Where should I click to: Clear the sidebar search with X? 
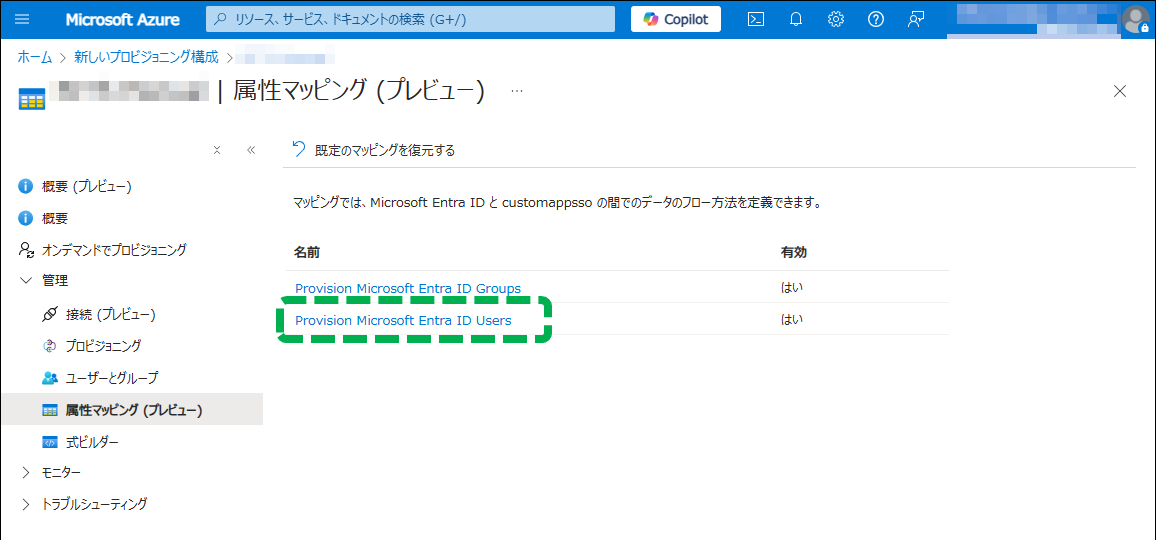217,150
